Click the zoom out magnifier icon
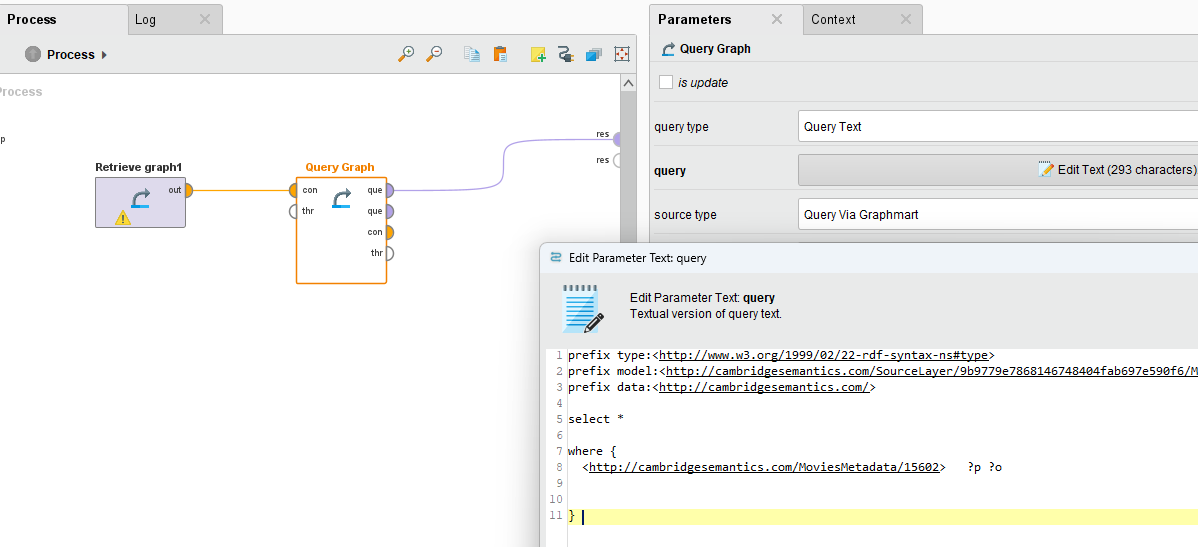The width and height of the screenshot is (1198, 547). click(434, 54)
